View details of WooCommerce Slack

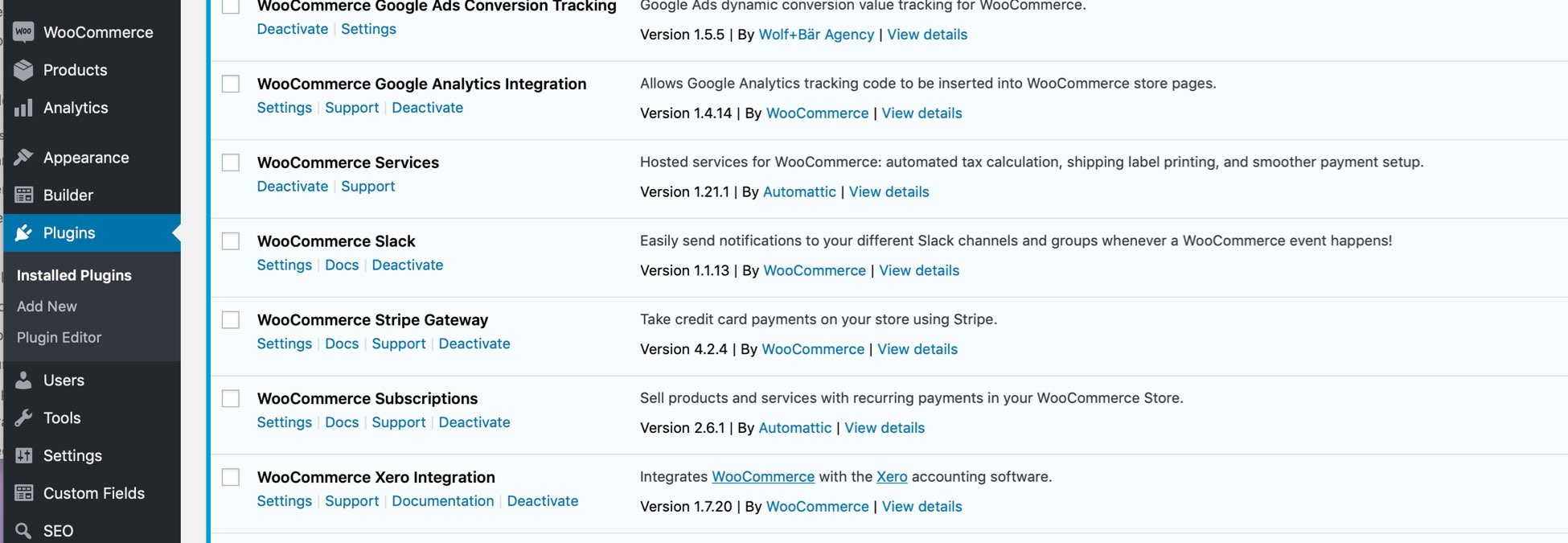pyautogui.click(x=919, y=271)
